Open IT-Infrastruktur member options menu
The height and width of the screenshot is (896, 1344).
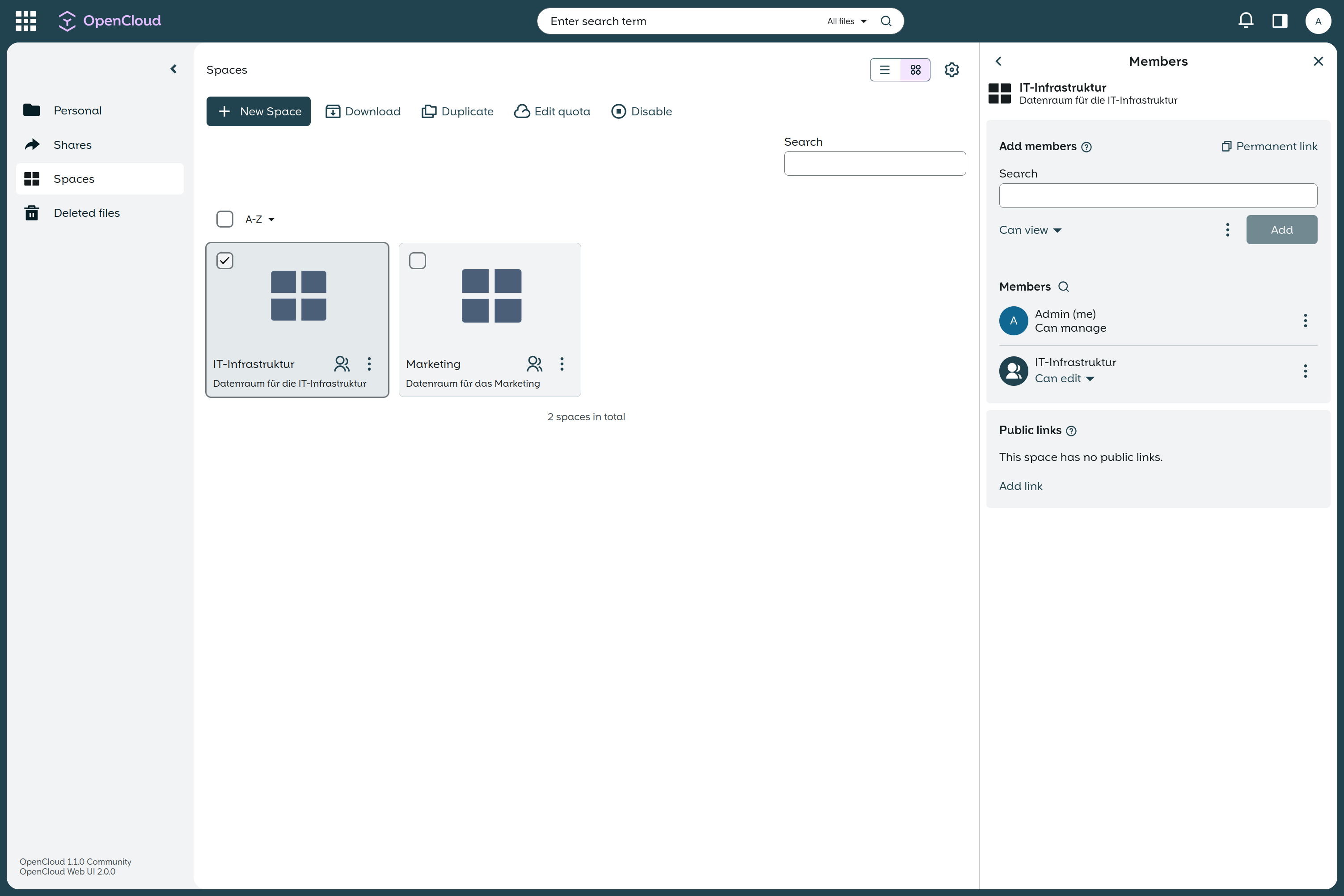coord(1305,371)
